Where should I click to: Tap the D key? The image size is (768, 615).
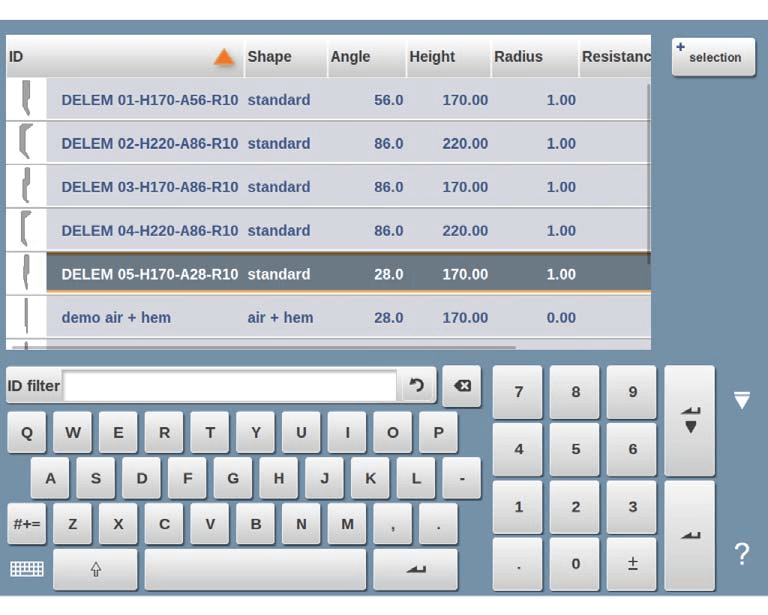coord(142,478)
